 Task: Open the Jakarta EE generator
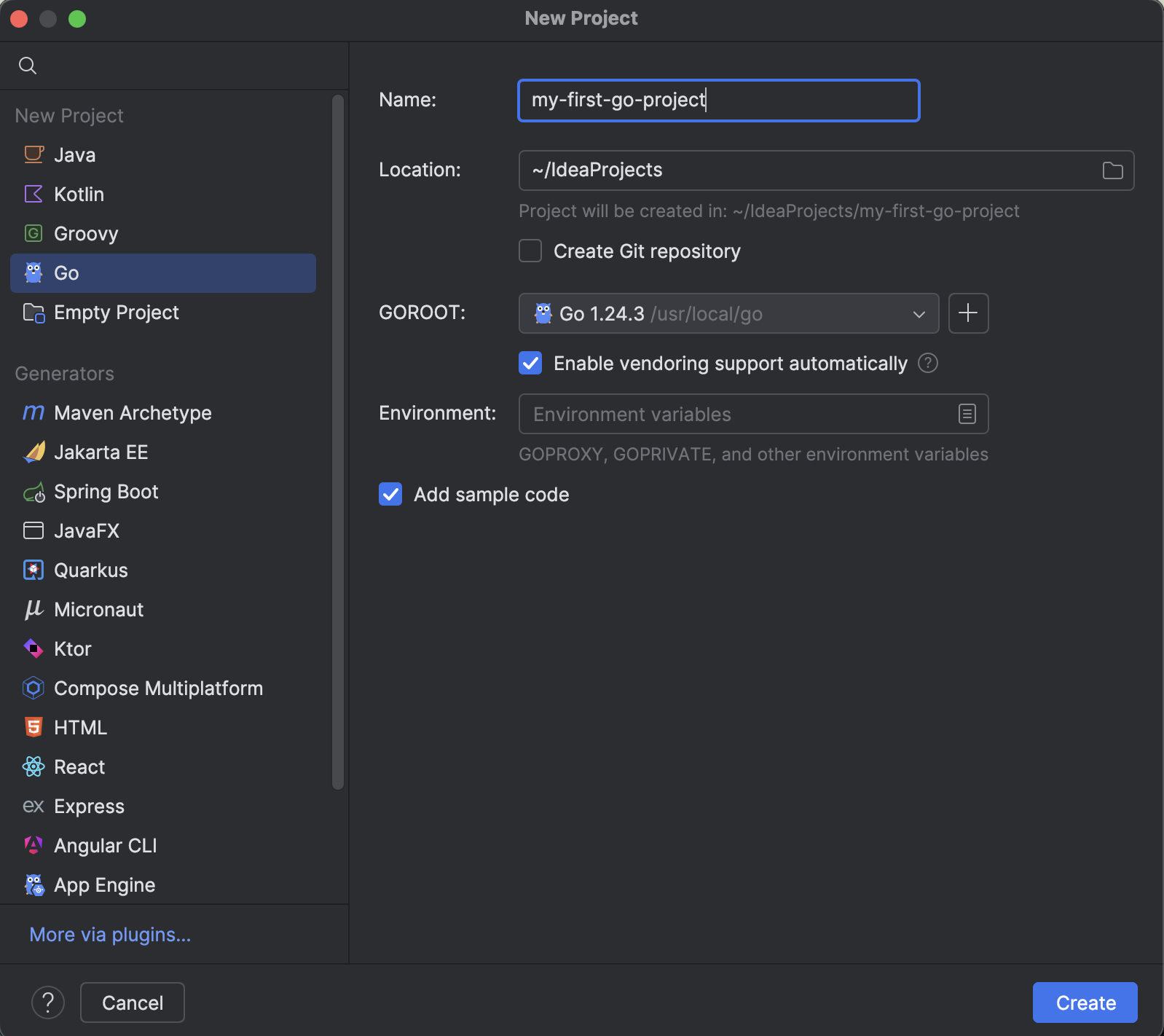pos(163,452)
